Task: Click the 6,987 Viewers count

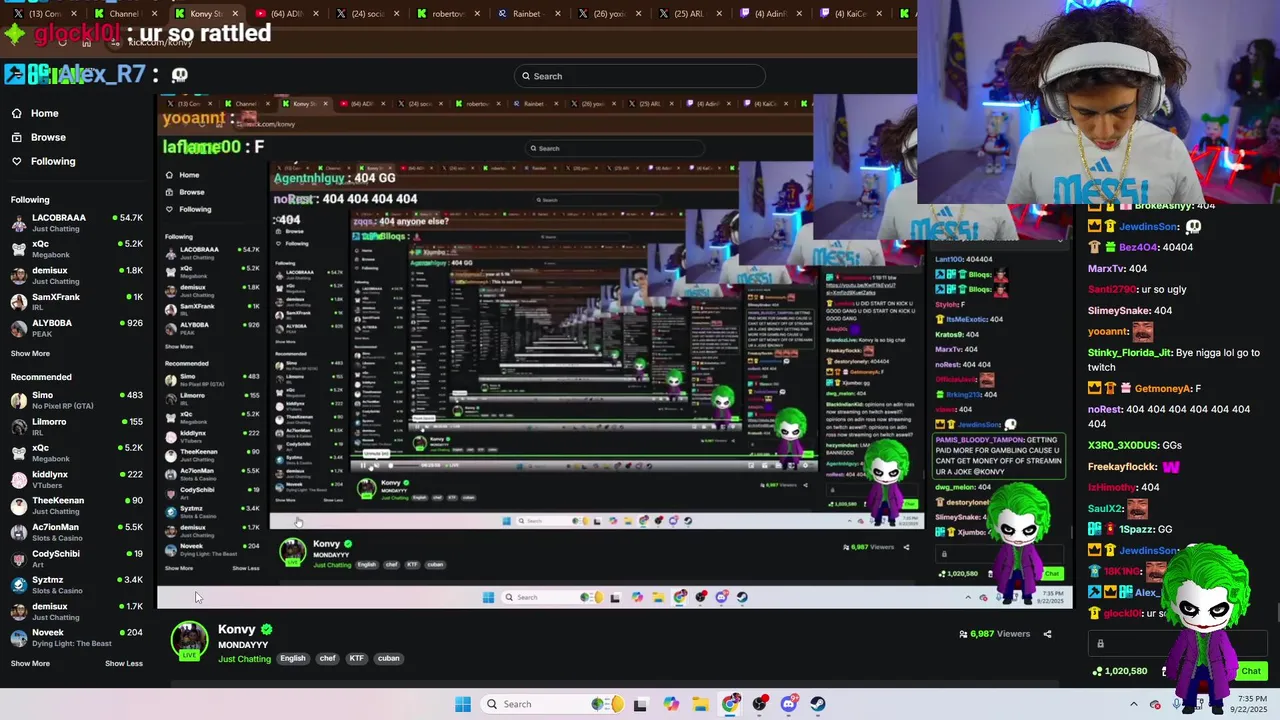Action: point(994,634)
